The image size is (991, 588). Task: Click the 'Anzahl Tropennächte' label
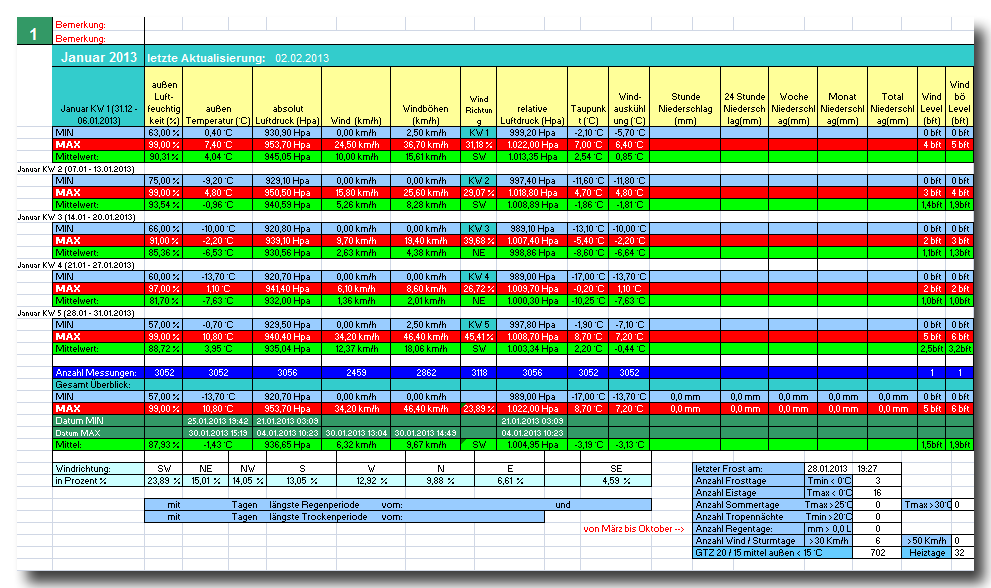pos(748,517)
